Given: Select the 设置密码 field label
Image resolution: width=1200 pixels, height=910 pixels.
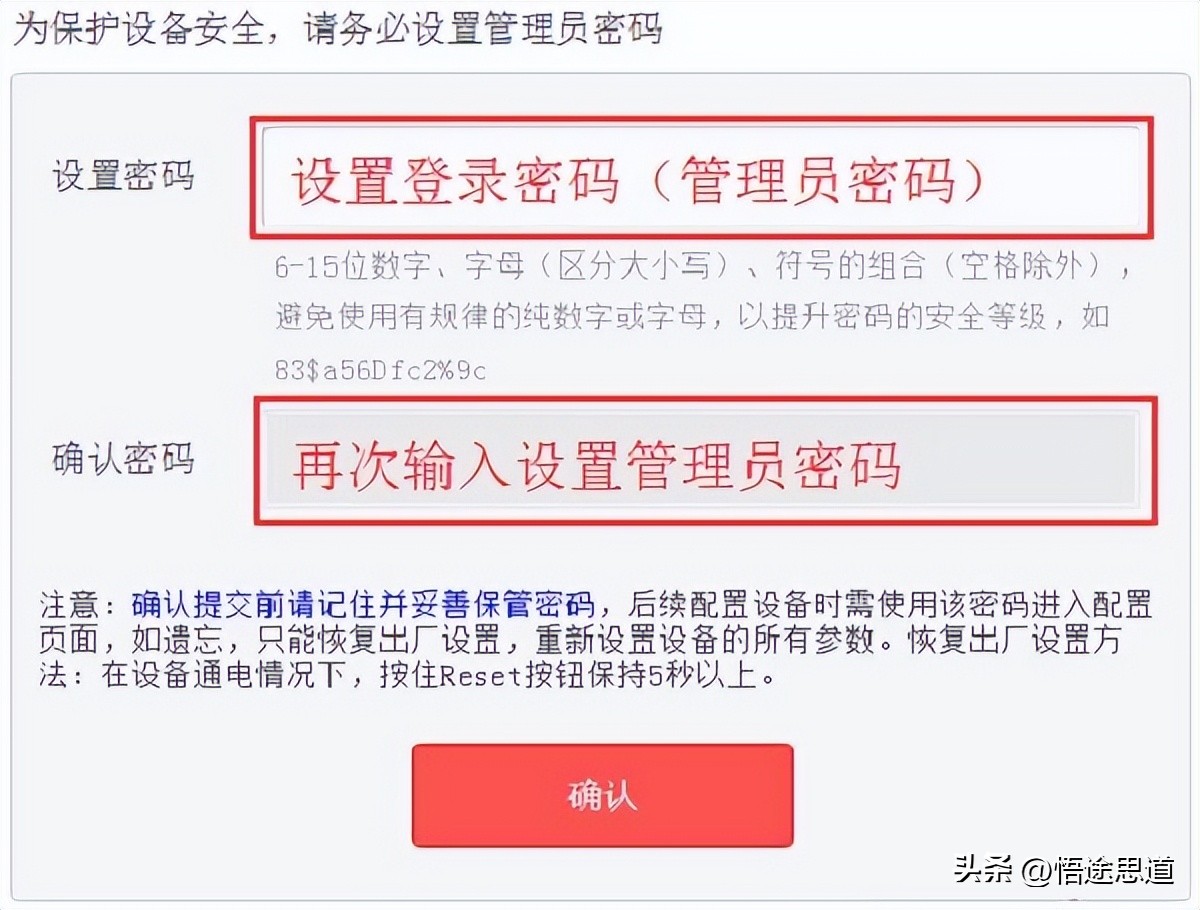Looking at the screenshot, I should point(120,175).
